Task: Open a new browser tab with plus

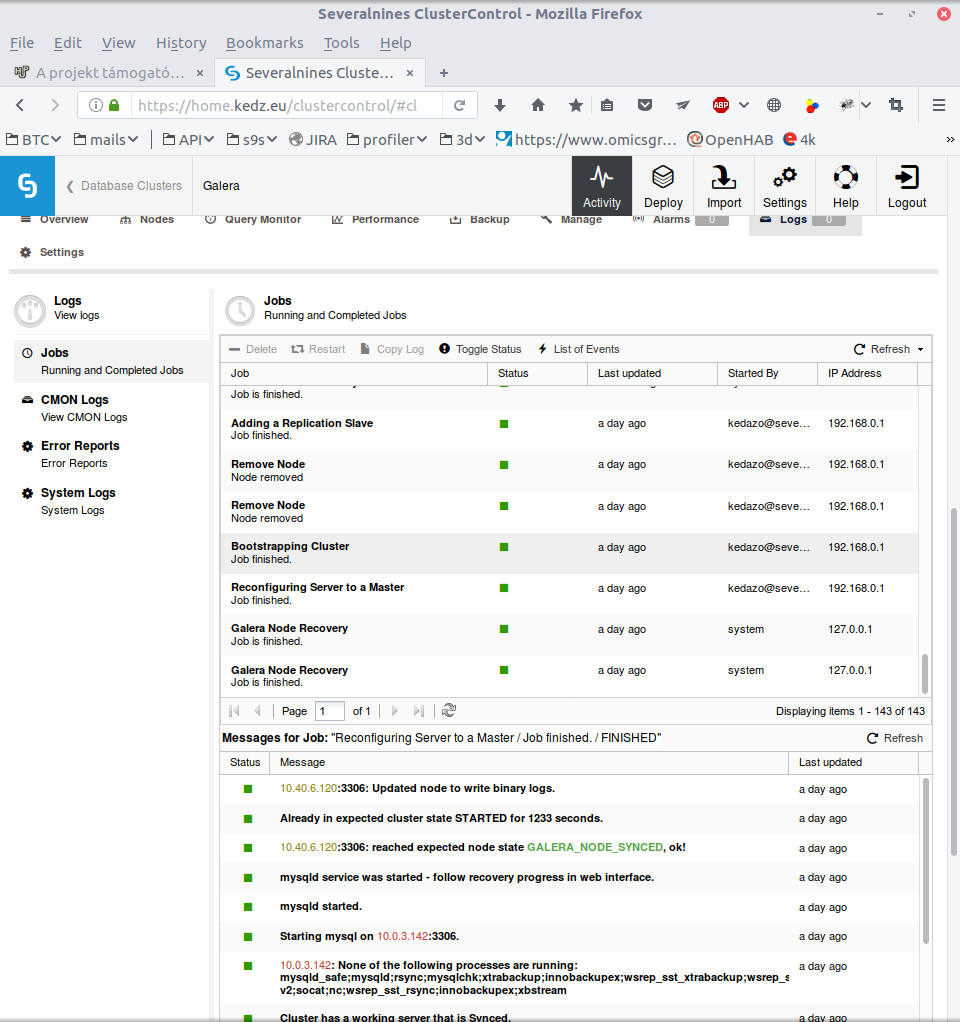Action: point(444,73)
